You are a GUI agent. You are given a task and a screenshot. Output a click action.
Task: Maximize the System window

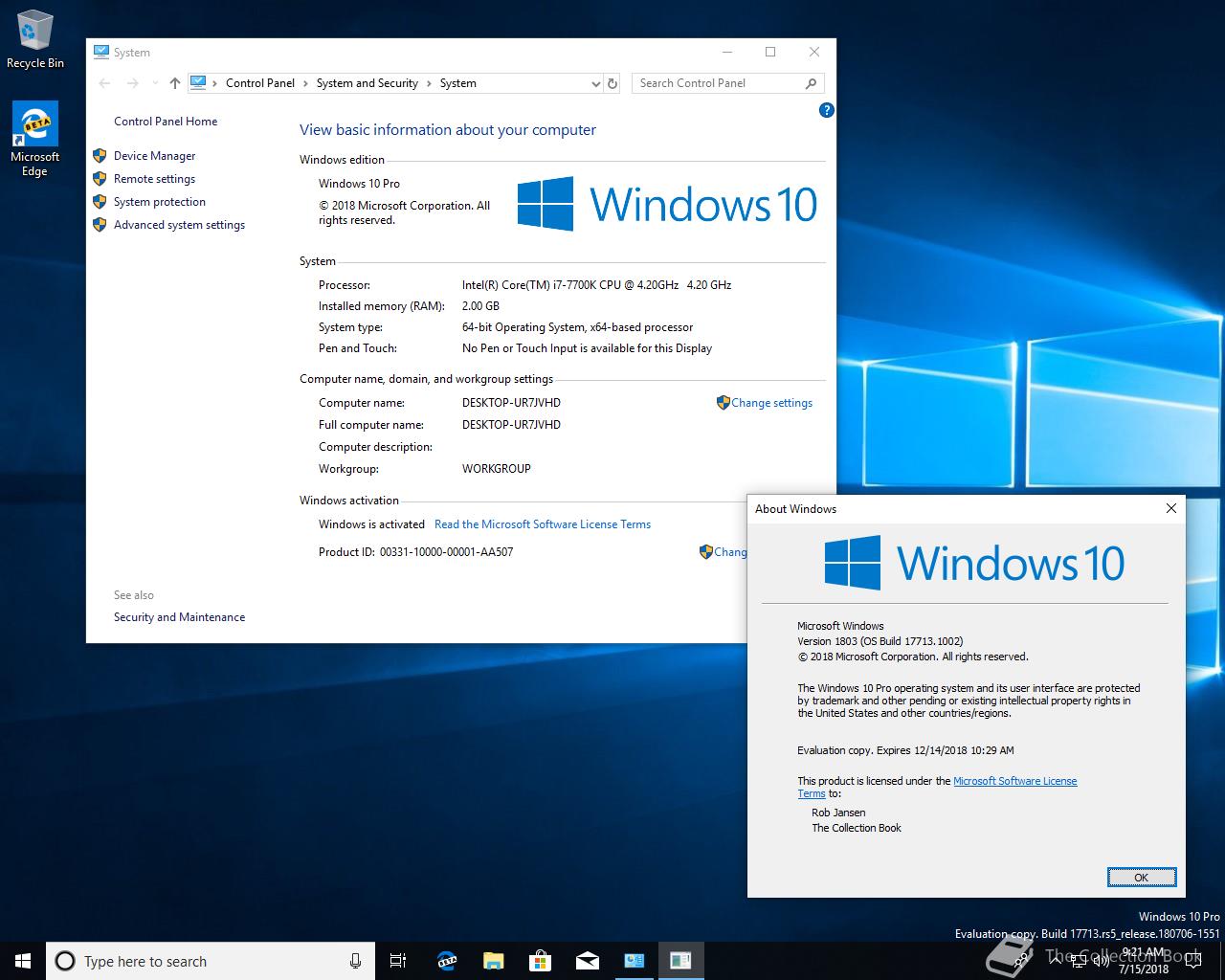(x=770, y=52)
